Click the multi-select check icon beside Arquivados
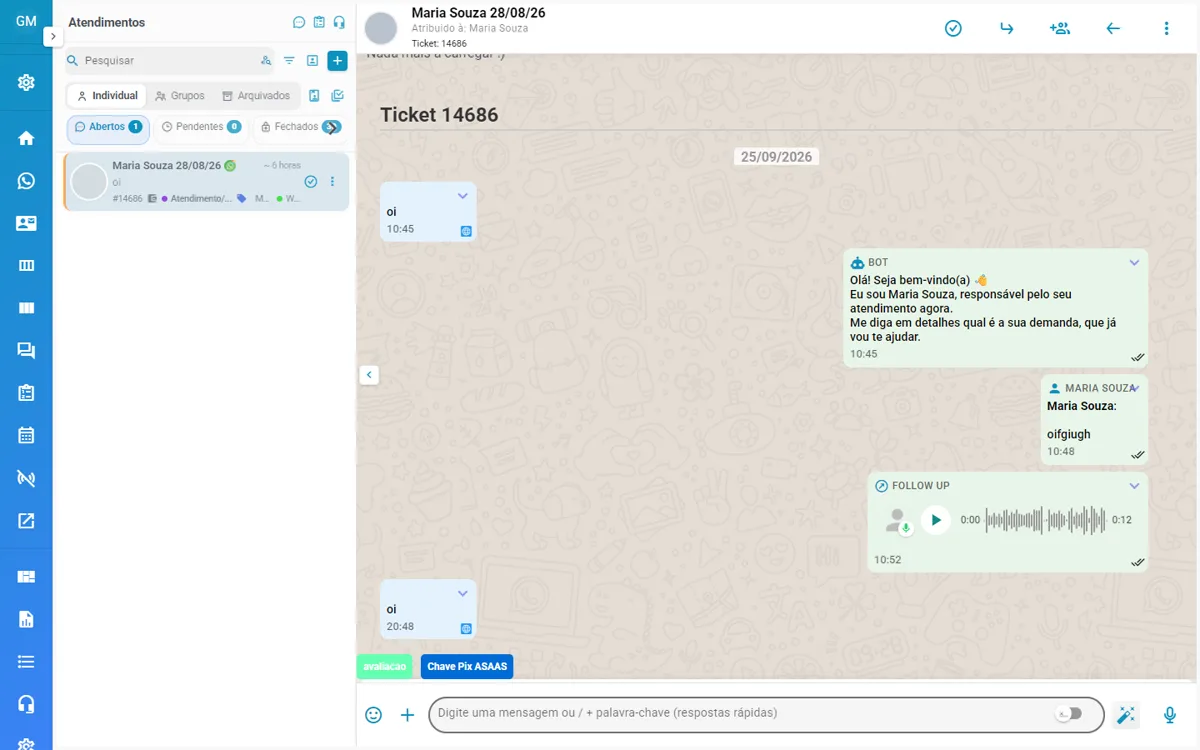 click(337, 96)
